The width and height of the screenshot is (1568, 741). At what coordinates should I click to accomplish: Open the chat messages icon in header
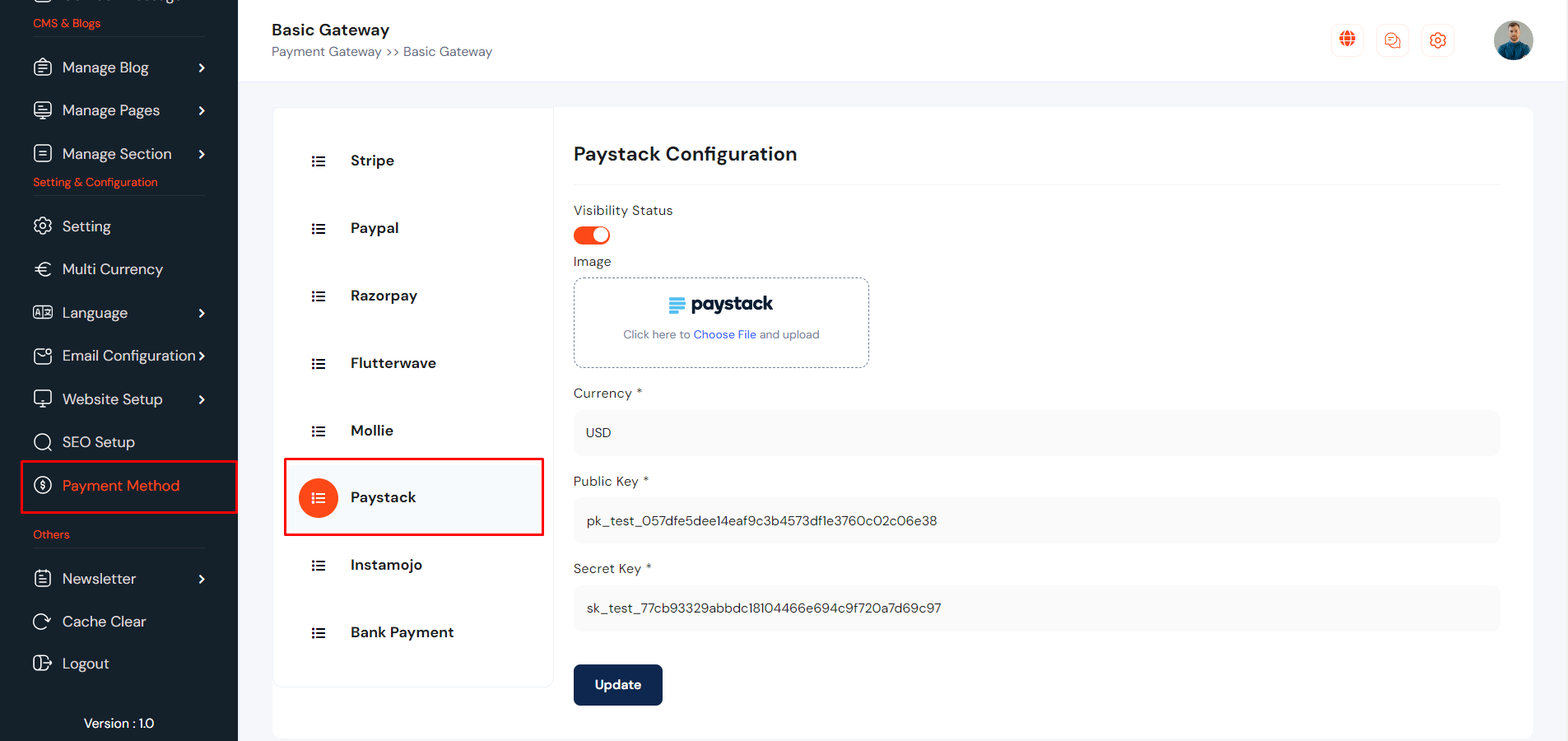coord(1393,40)
